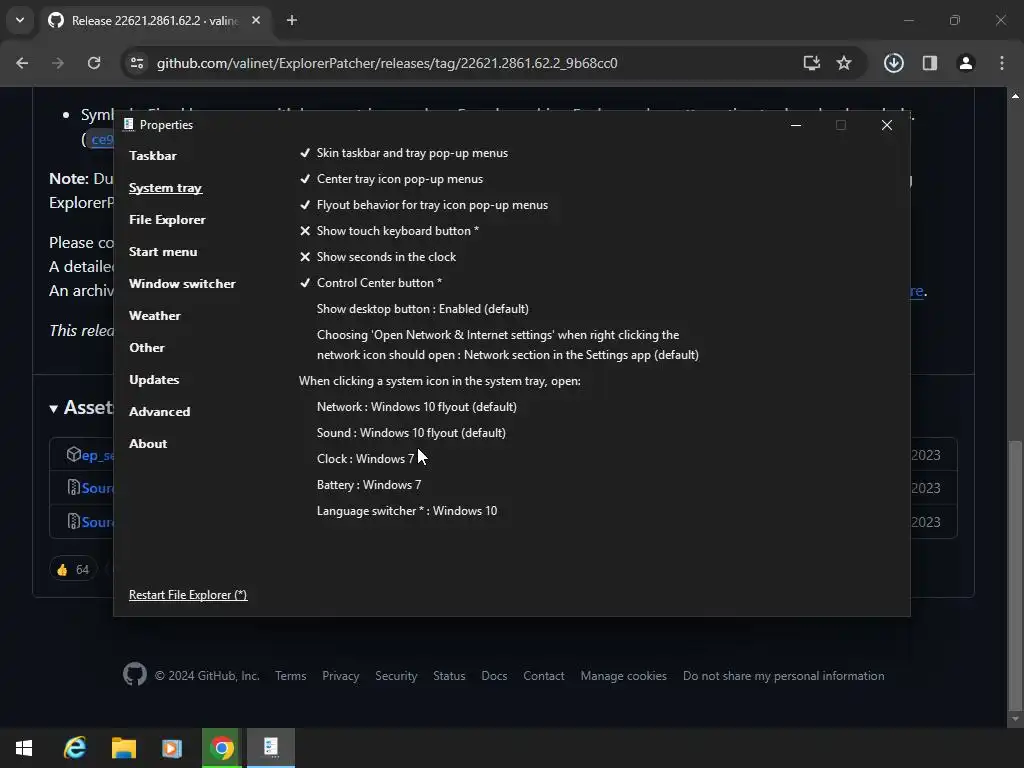Toggle Center tray icon pop-up menus
Viewport: 1024px width, 768px height.
click(391, 179)
